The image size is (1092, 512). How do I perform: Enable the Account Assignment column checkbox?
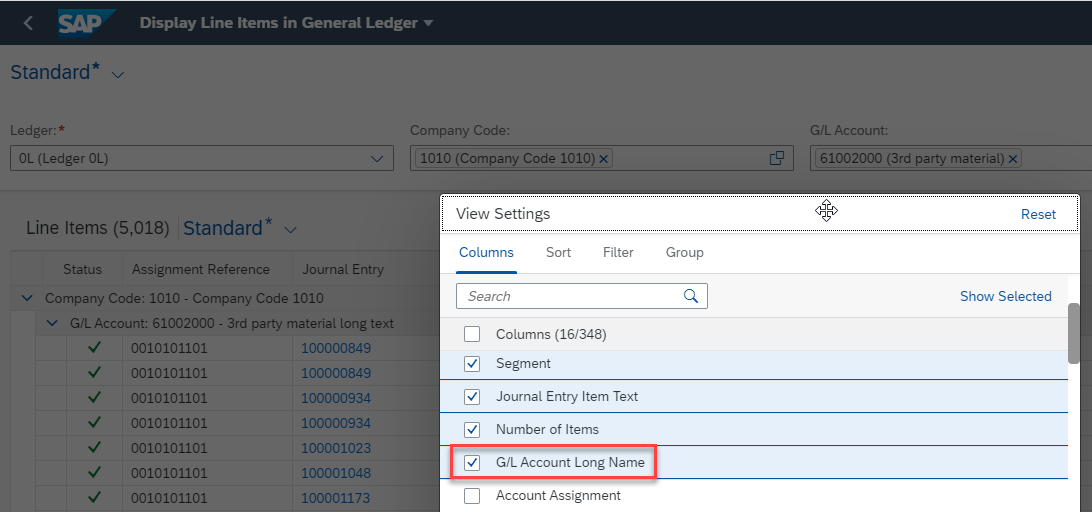472,496
